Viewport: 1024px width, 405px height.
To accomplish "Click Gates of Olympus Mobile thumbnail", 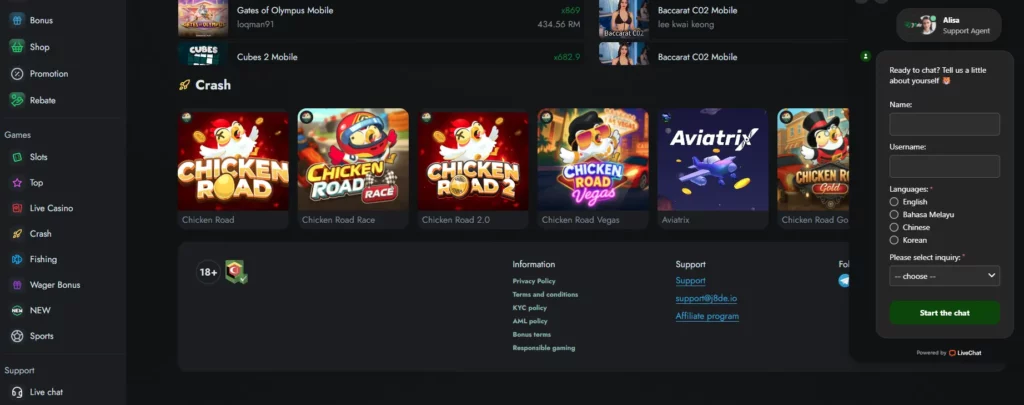I will coord(203,18).
